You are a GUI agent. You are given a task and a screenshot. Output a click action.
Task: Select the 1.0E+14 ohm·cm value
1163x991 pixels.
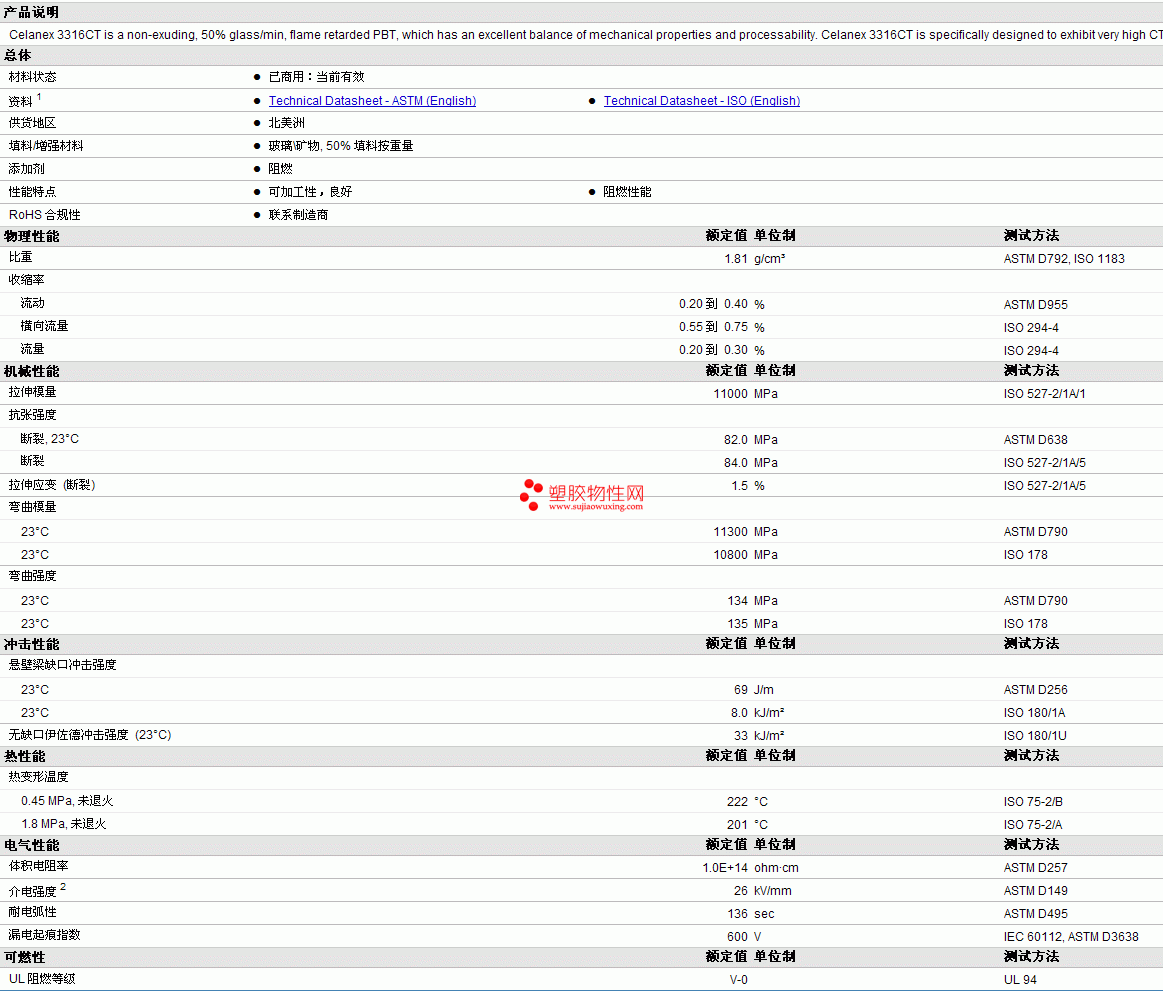pos(750,868)
